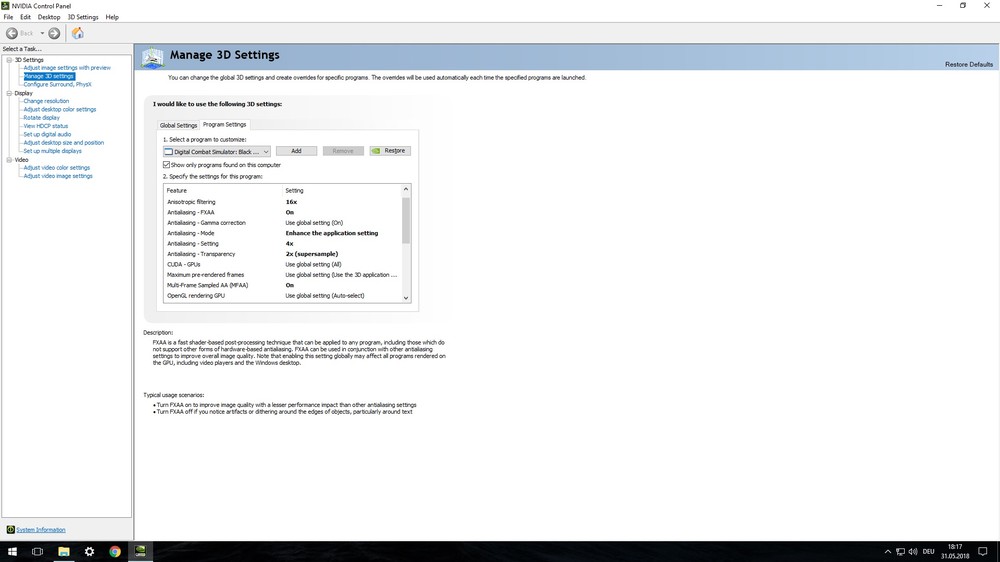Select CUDA - GPUs feature row
The image size is (1000, 562).
[x=283, y=264]
